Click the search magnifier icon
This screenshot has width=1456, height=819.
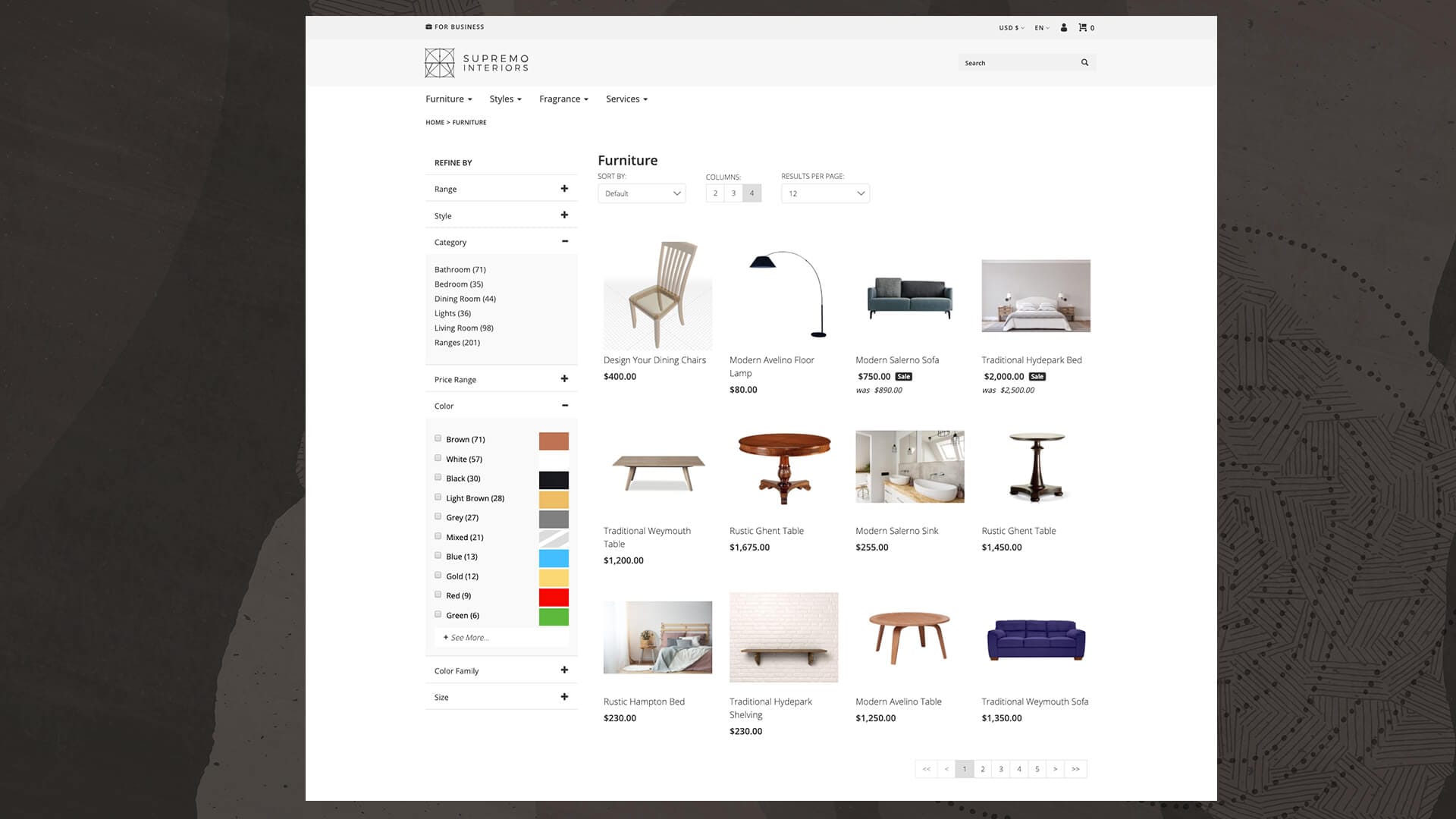[x=1084, y=62]
